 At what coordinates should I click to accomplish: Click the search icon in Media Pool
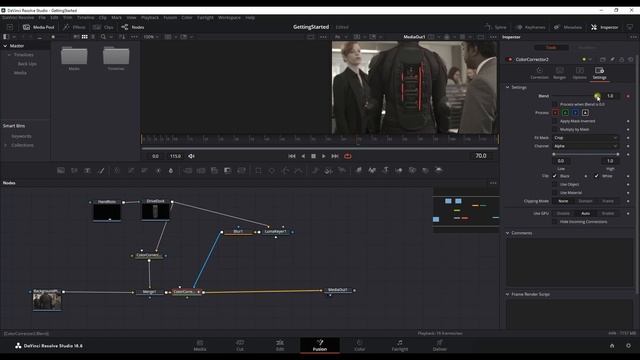(x=103, y=37)
